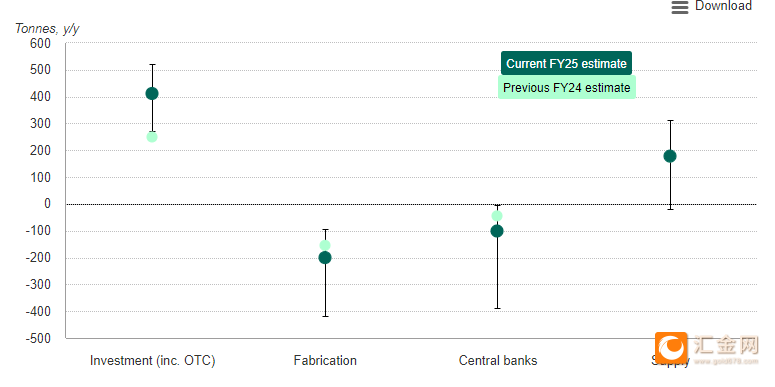Select the dark Central banks data point
The image size is (775, 387).
tap(497, 231)
